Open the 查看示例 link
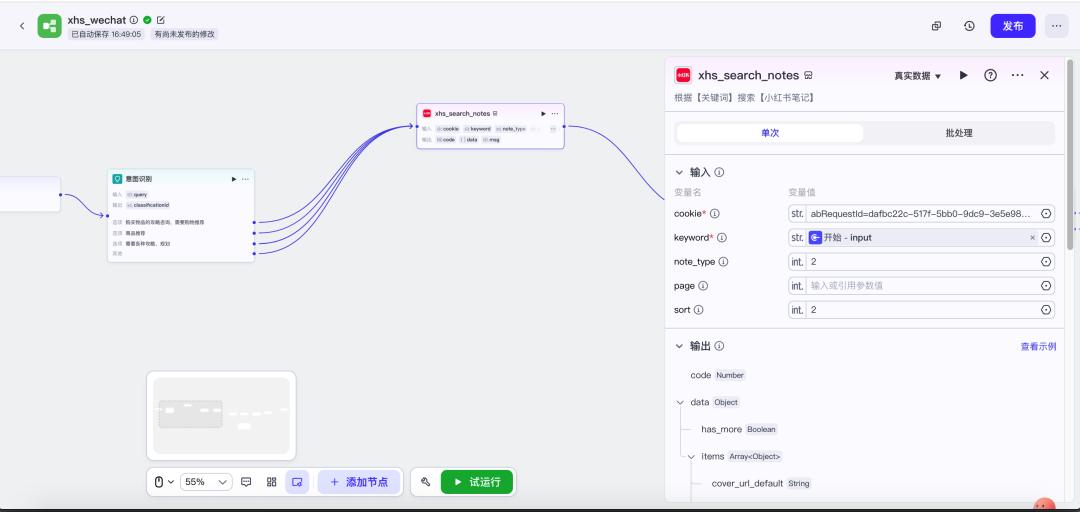The width and height of the screenshot is (1080, 512). pyautogui.click(x=1038, y=347)
